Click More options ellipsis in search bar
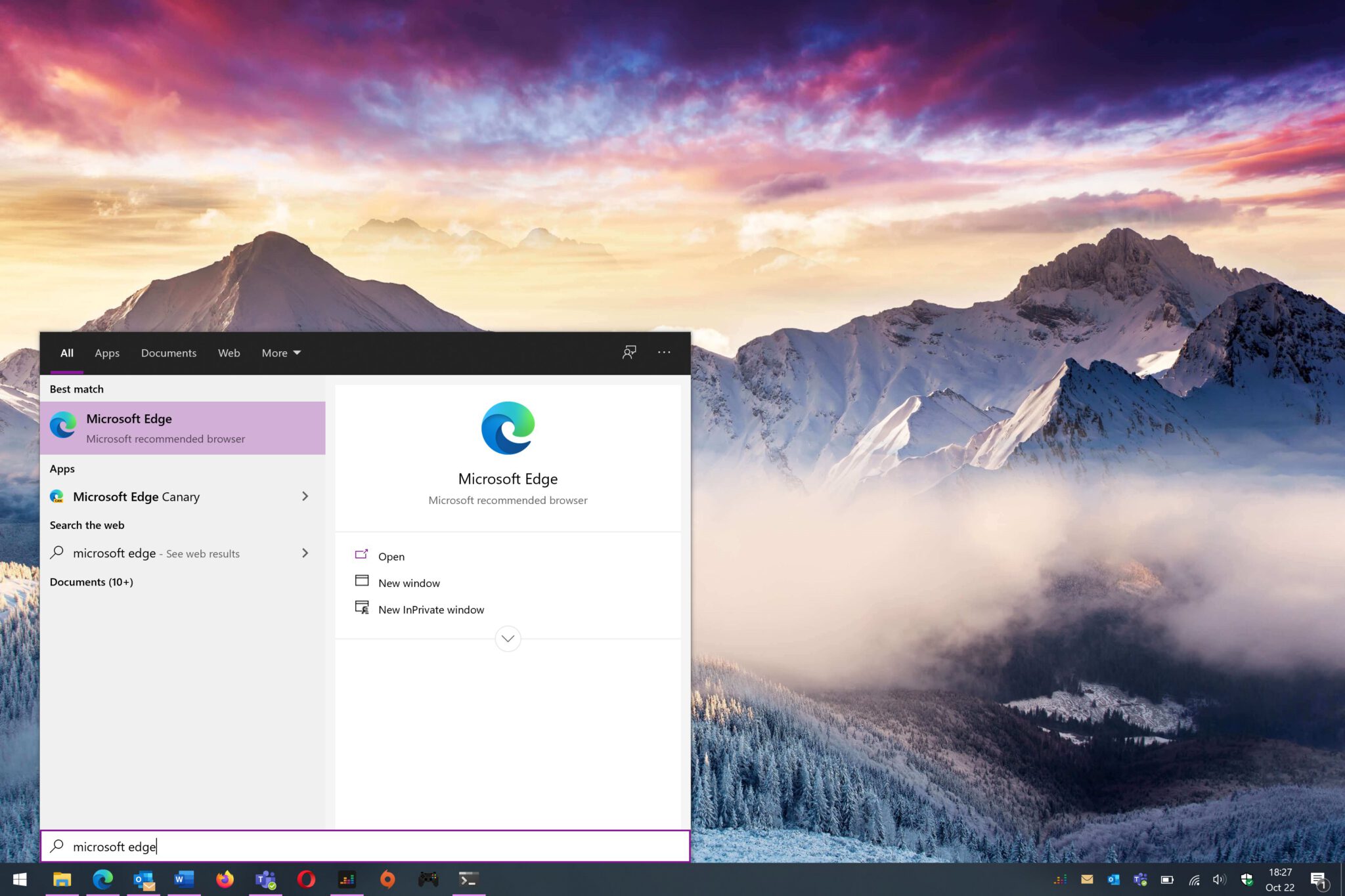The height and width of the screenshot is (896, 1345). click(x=664, y=352)
